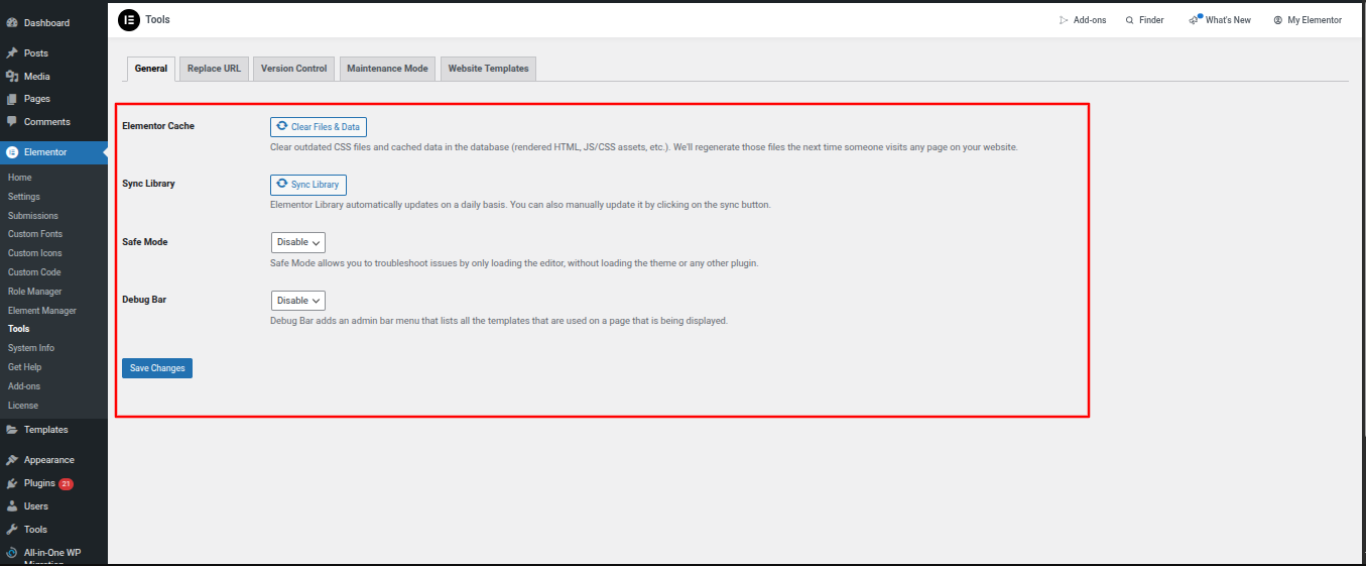Open the What's New link
The width and height of the screenshot is (1366, 566).
point(1220,20)
